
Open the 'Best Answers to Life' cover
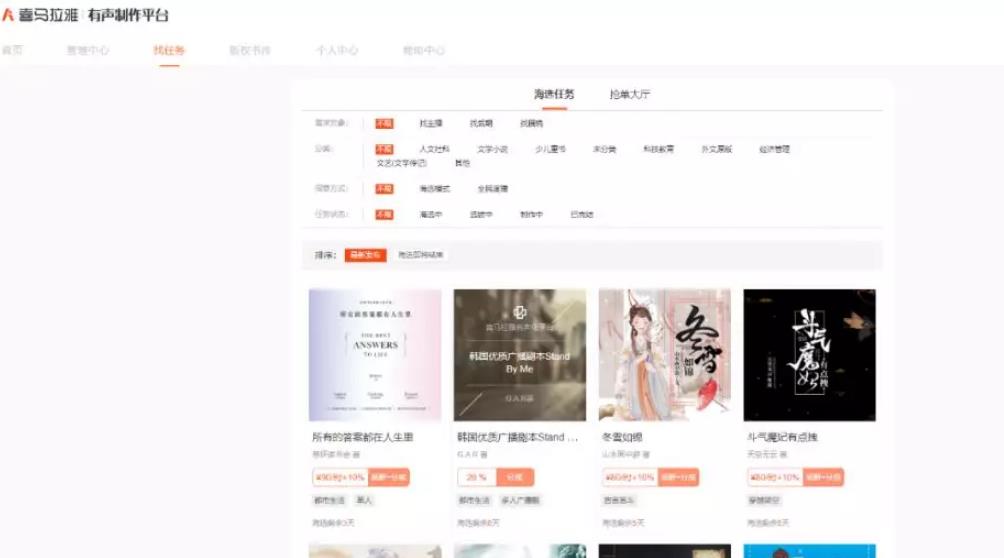[x=375, y=355]
